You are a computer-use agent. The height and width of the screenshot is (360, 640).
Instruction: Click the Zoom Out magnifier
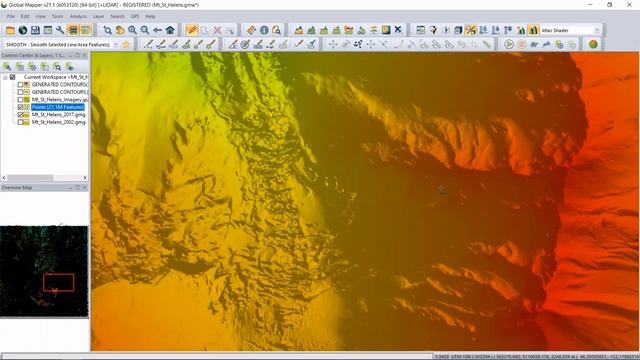click(145, 30)
